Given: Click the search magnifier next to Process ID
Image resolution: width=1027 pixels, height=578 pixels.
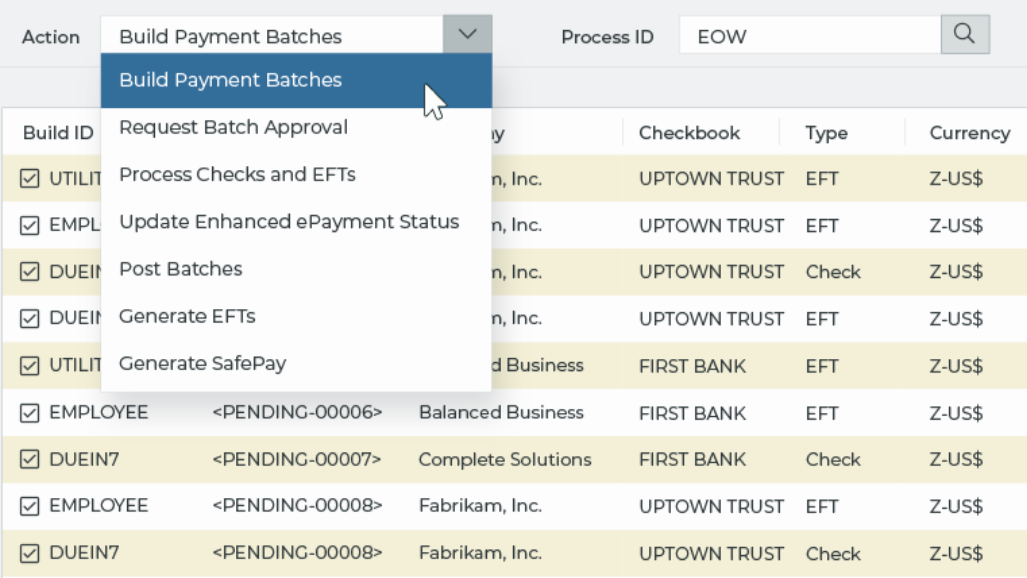Looking at the screenshot, I should coord(966,34).
